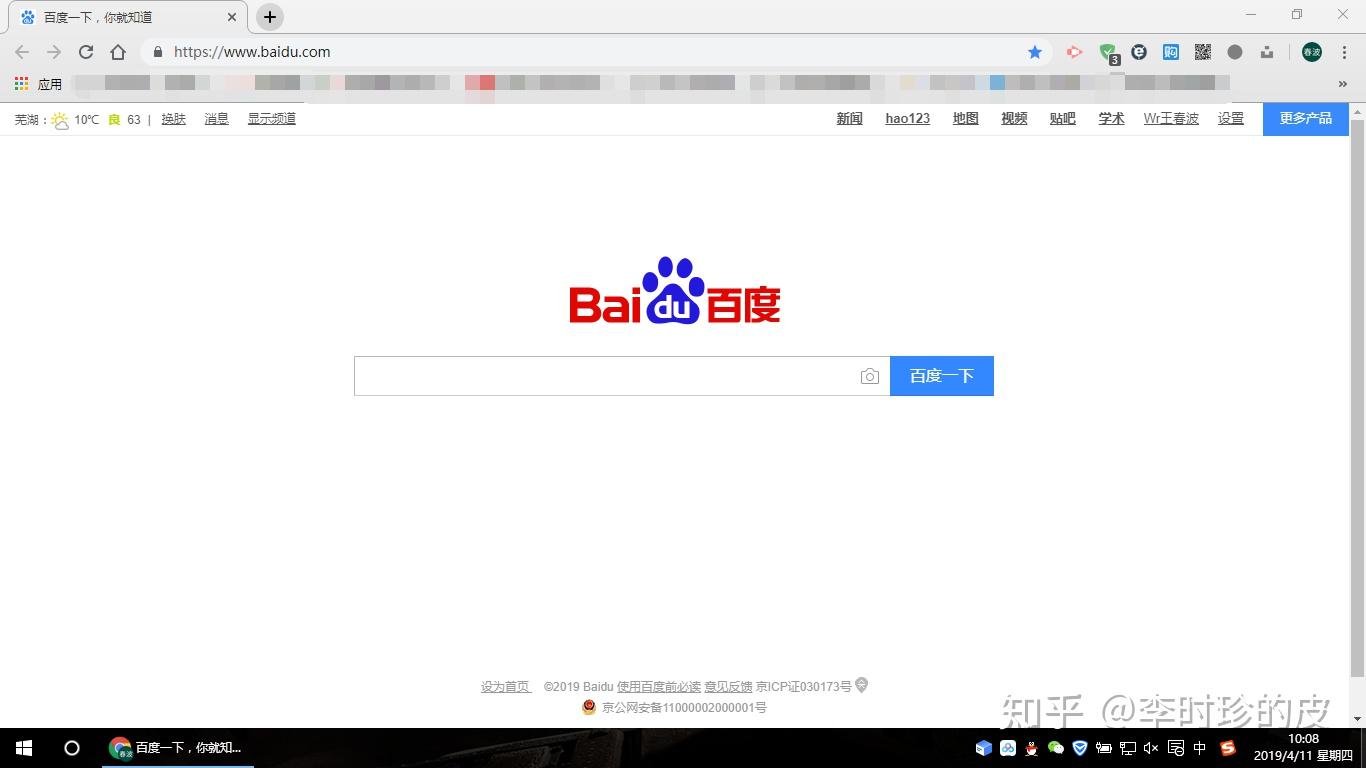Click the 更多产品 button

click(1306, 119)
